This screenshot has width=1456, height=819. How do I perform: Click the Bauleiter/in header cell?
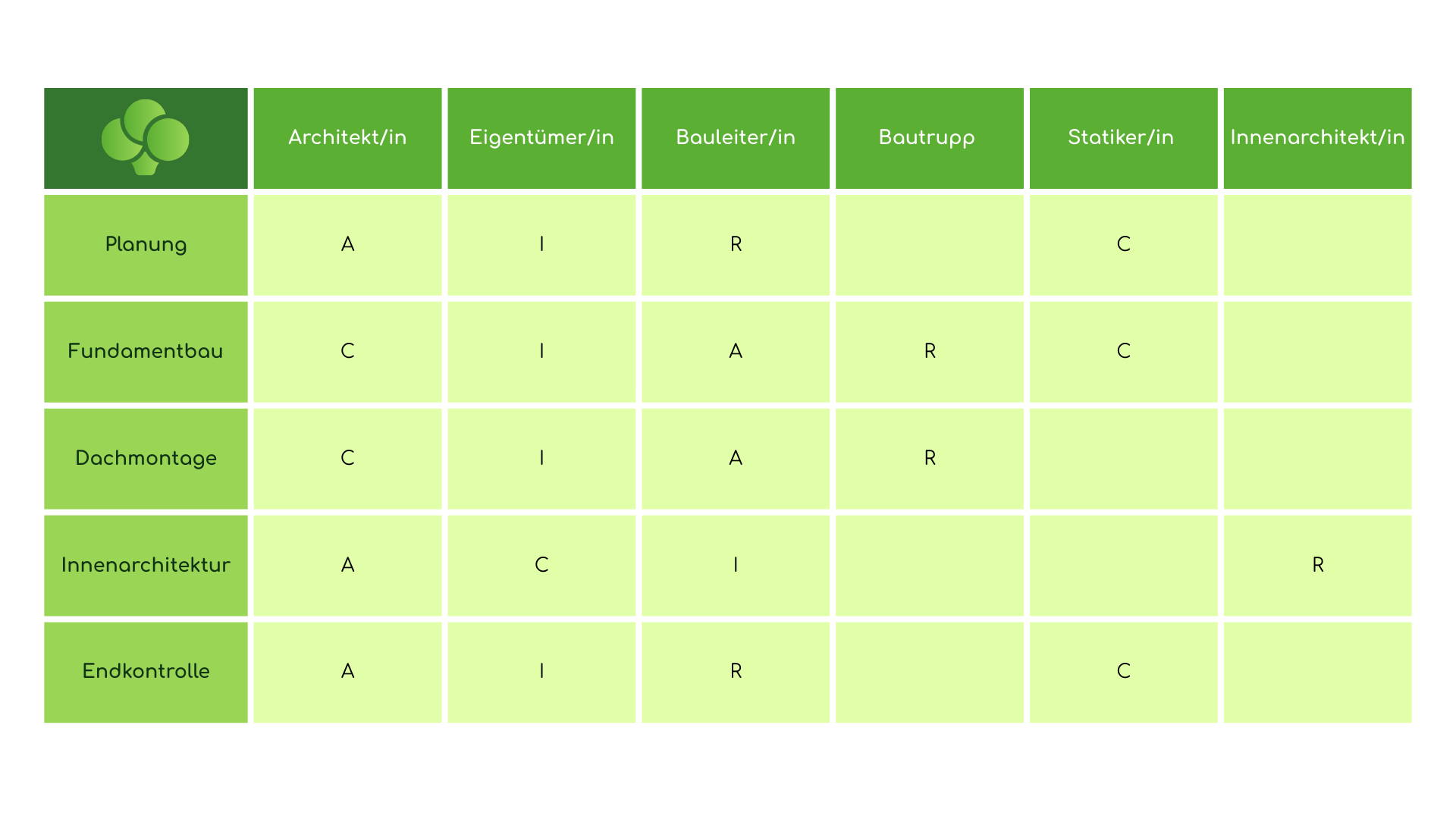coord(736,137)
